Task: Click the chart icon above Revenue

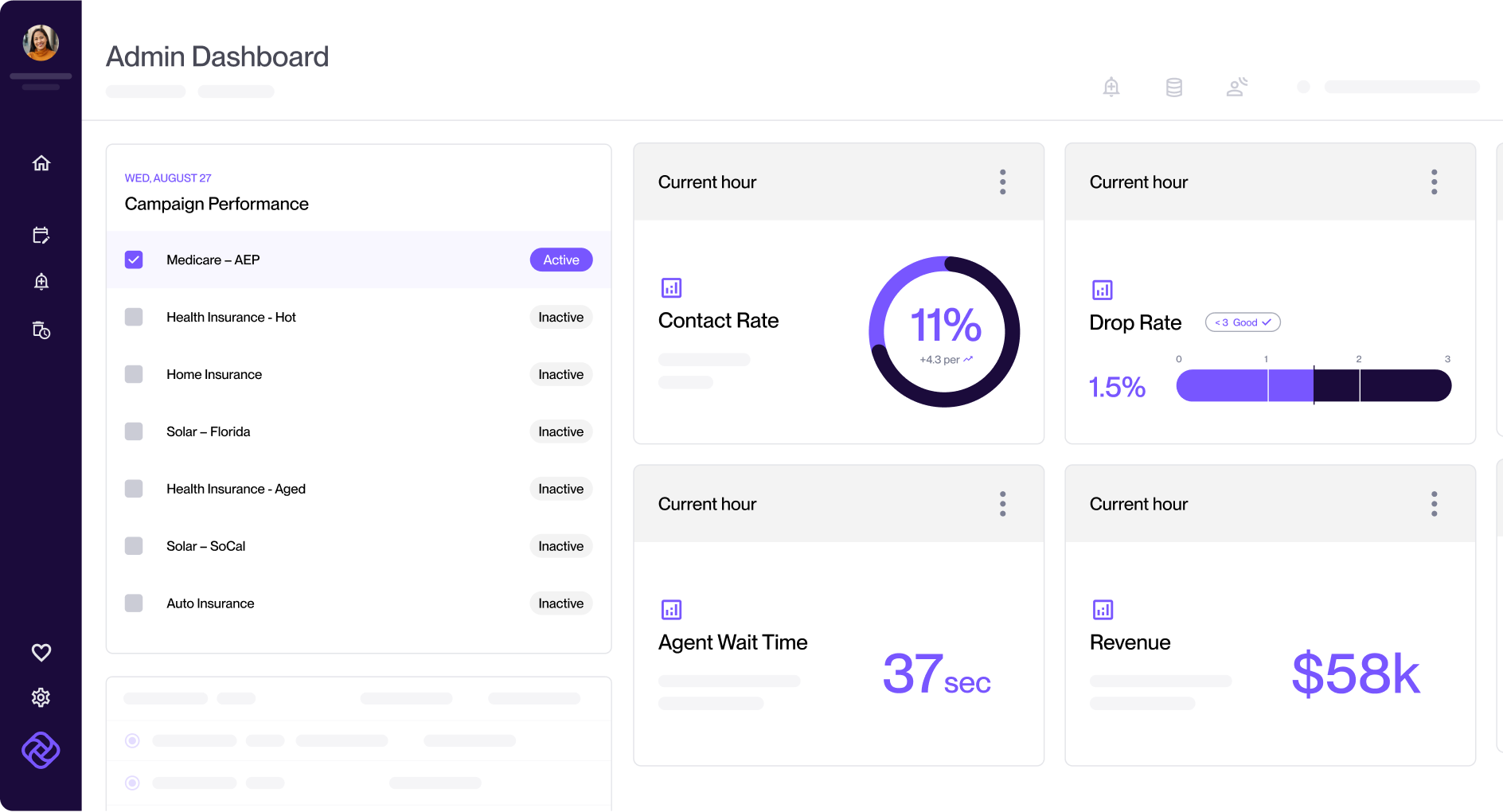Action: pyautogui.click(x=1103, y=610)
